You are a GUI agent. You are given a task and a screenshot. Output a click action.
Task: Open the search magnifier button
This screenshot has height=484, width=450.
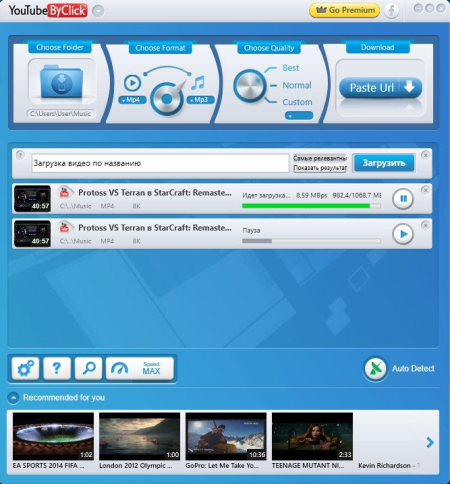click(x=89, y=368)
